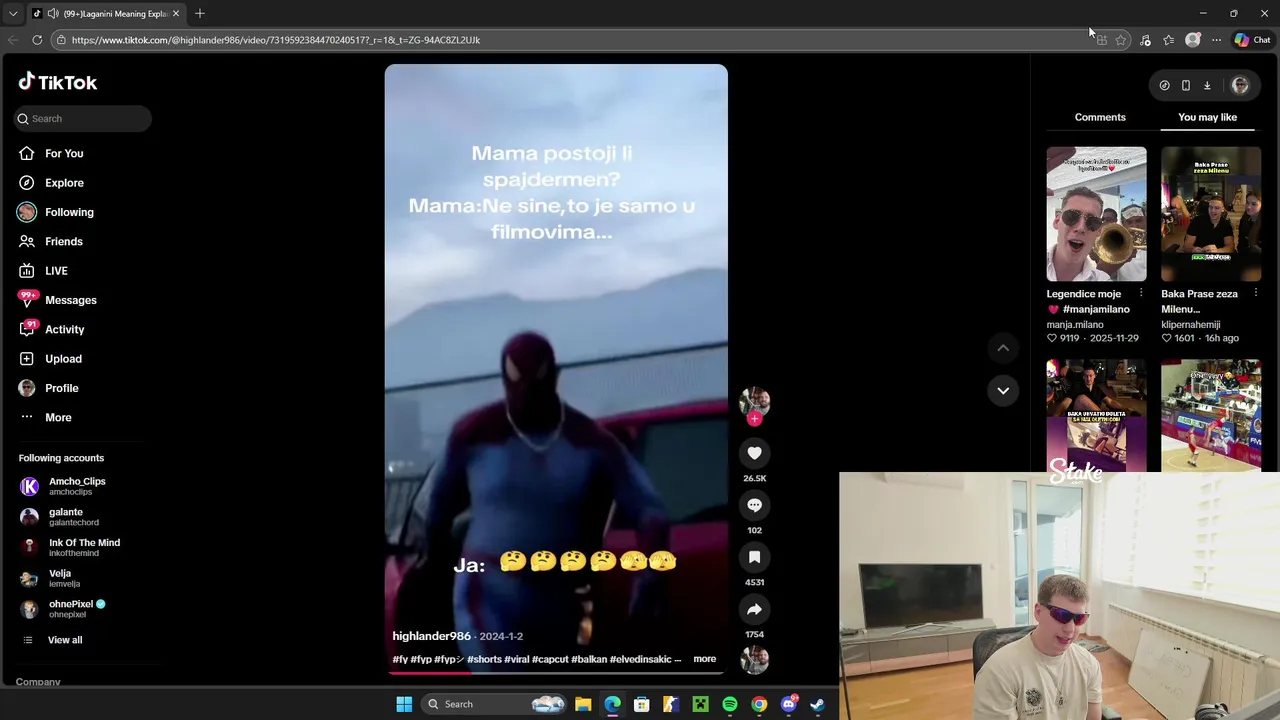The height and width of the screenshot is (720, 1280).
Task: Open the LIVE section
Action: [56, 271]
